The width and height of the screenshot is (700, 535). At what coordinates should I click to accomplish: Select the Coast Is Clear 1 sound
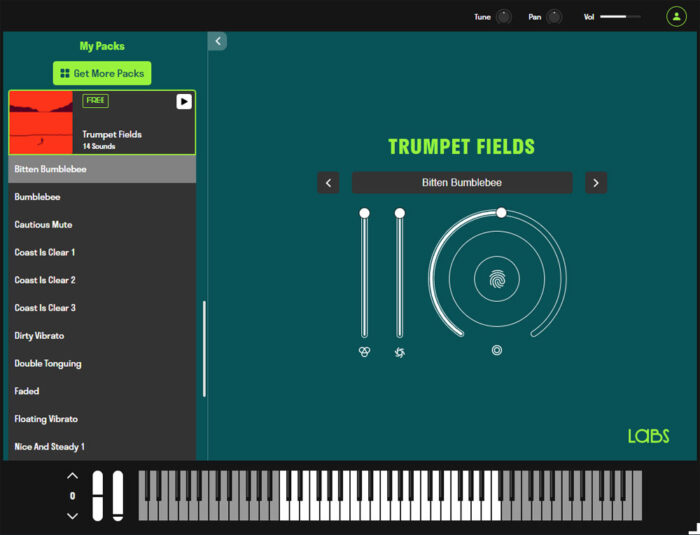[x=102, y=252]
